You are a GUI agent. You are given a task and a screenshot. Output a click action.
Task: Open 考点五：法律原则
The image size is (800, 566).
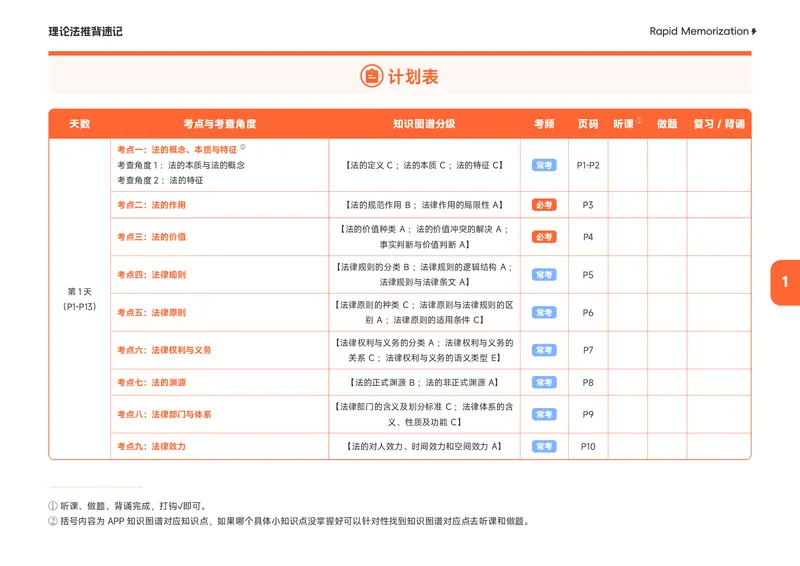[152, 312]
